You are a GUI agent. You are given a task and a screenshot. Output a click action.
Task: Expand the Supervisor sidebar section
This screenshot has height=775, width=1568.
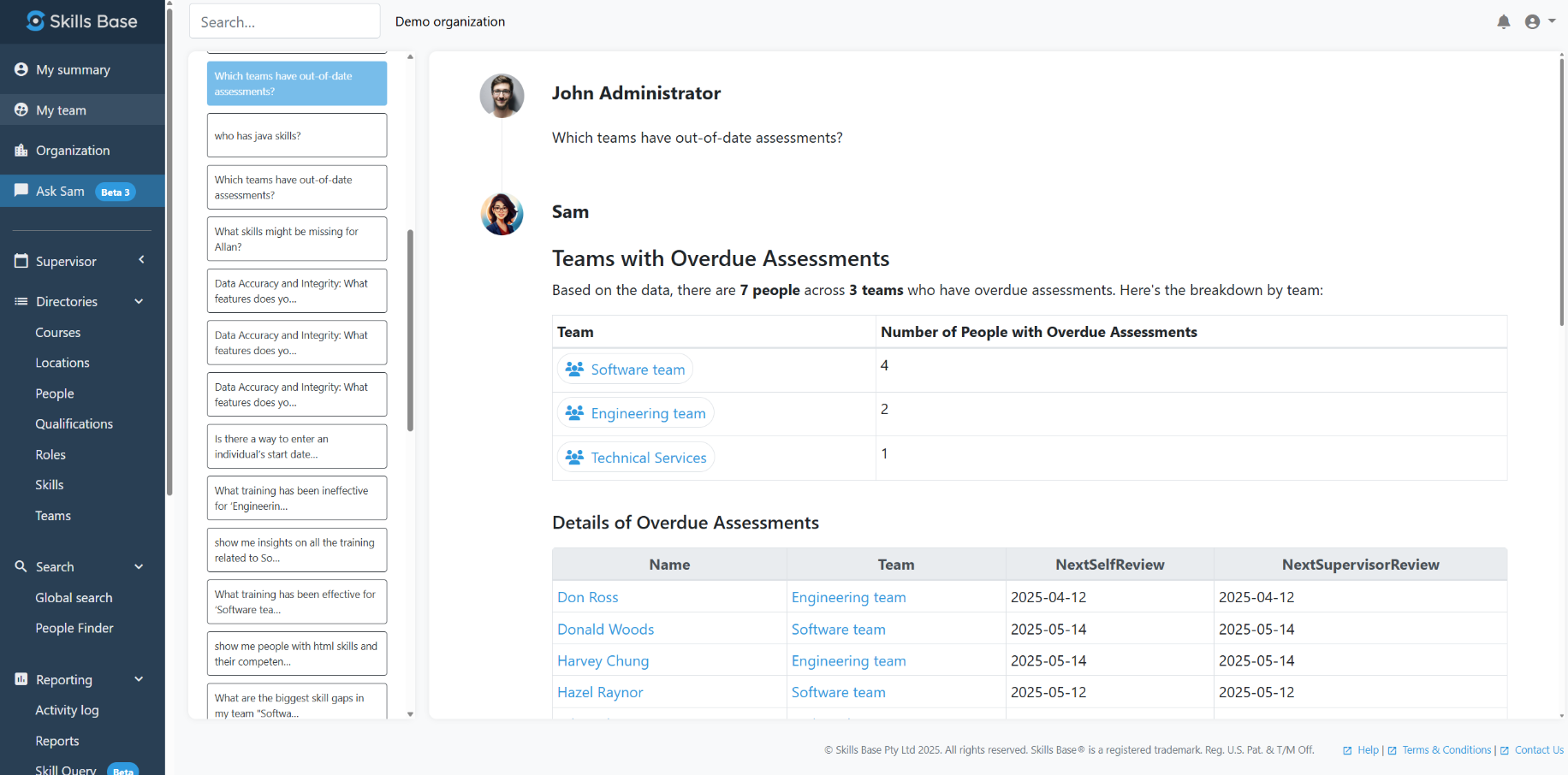[141, 261]
